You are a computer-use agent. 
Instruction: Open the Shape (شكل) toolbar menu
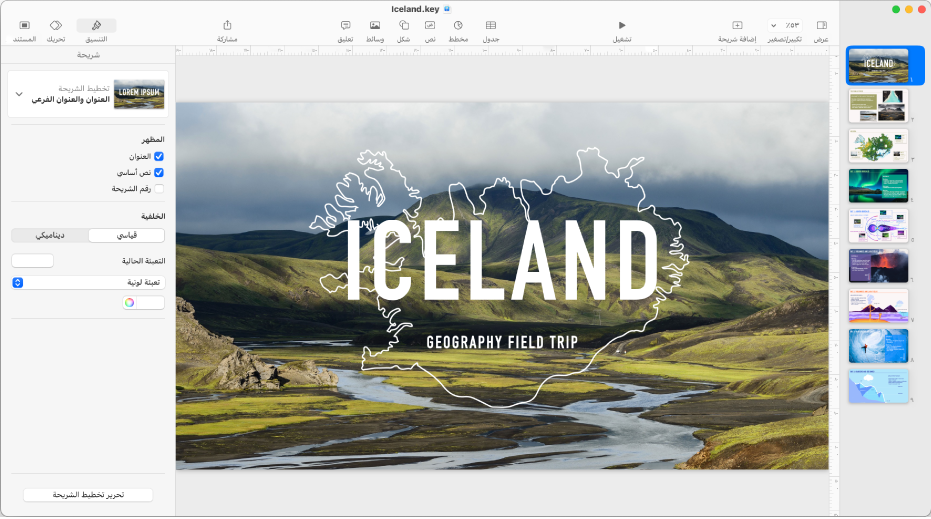click(x=404, y=26)
